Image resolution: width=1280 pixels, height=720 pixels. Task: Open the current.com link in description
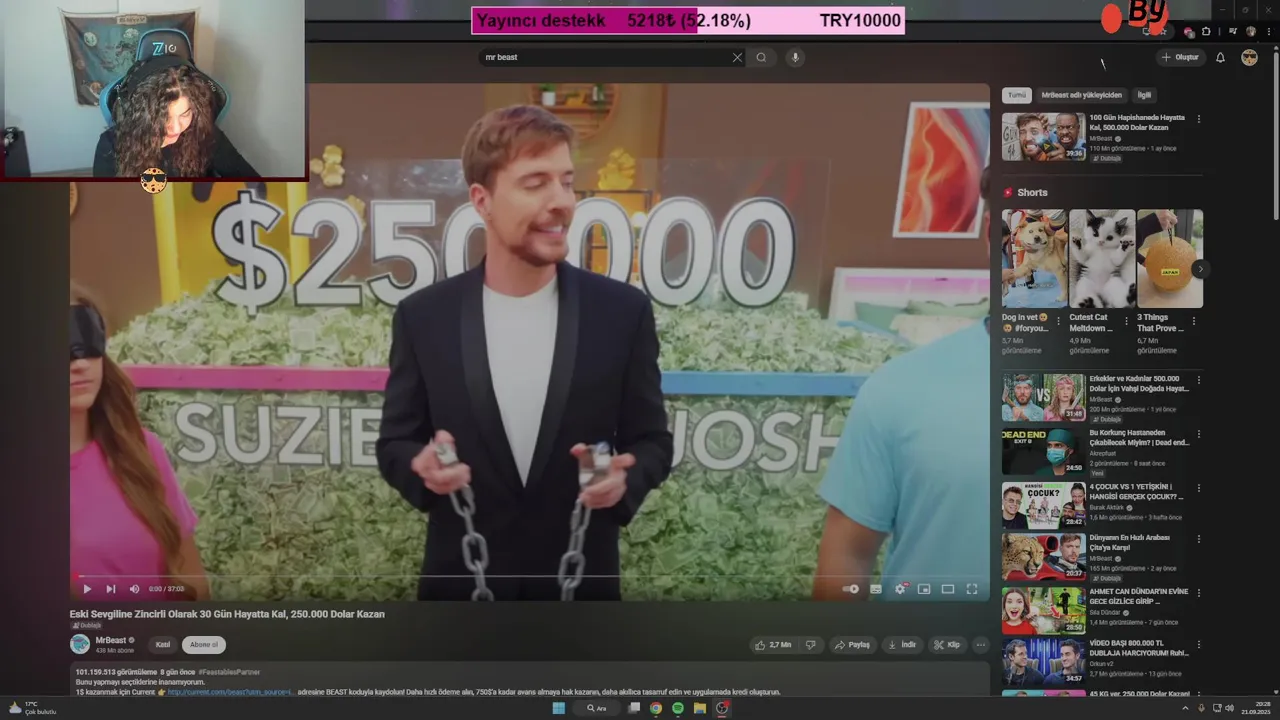tap(231, 692)
